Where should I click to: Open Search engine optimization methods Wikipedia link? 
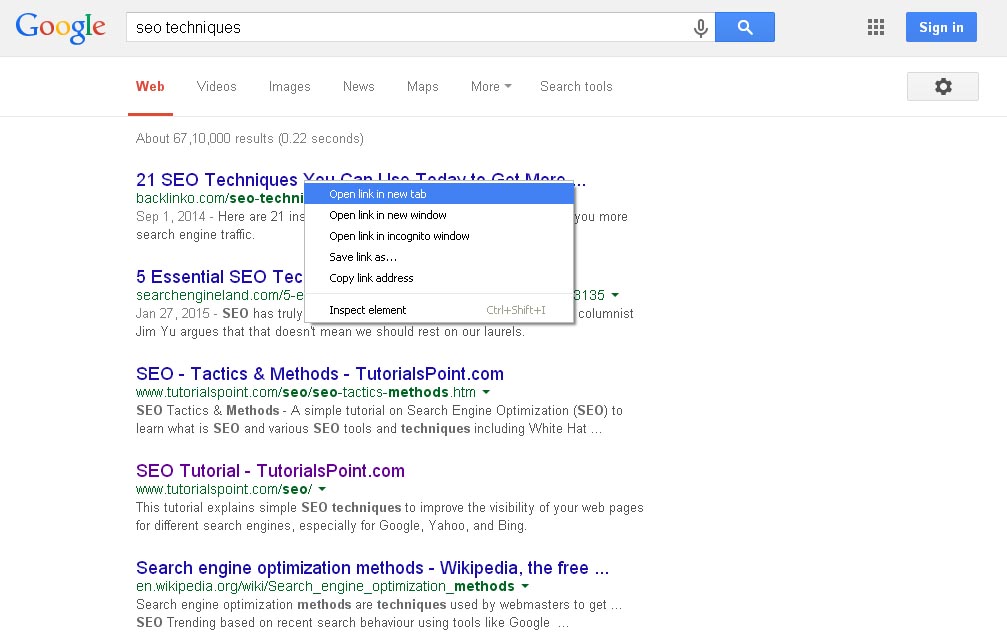(x=372, y=568)
